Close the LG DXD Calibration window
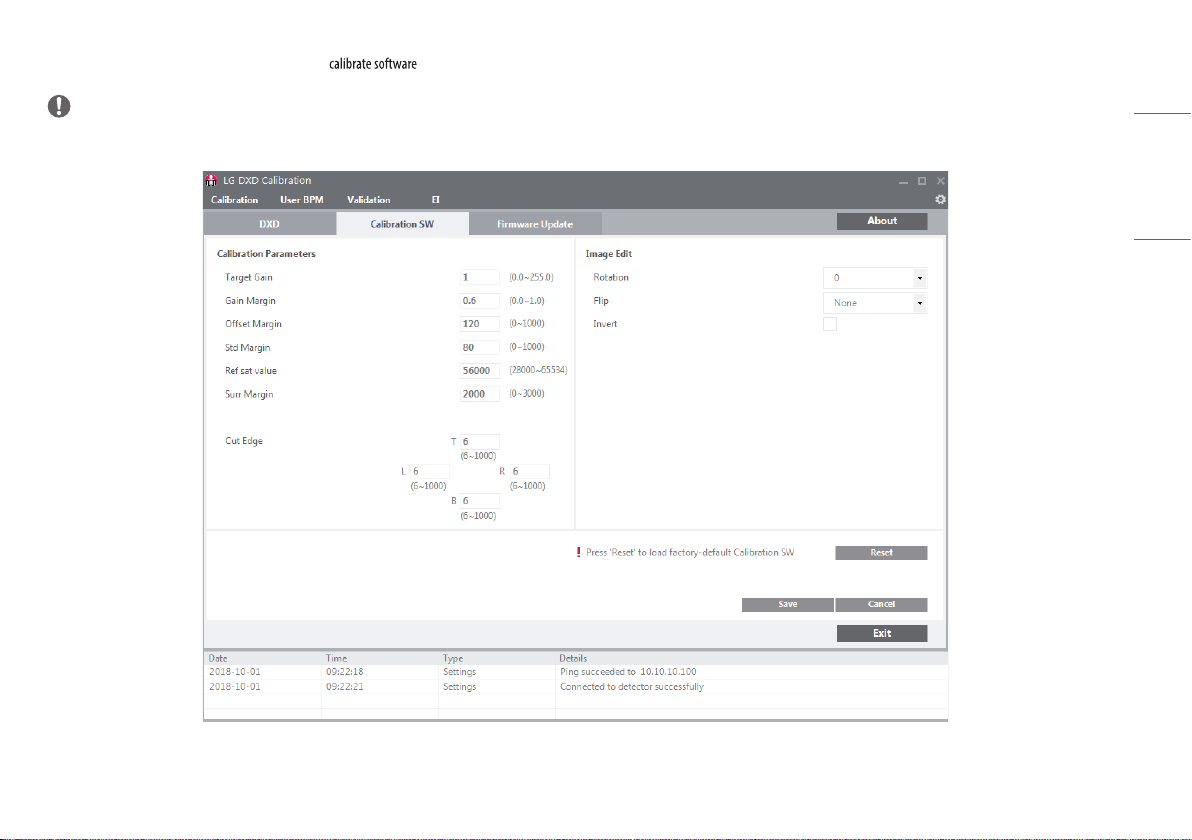Screen dimensions: 1192x840 pos(940,181)
